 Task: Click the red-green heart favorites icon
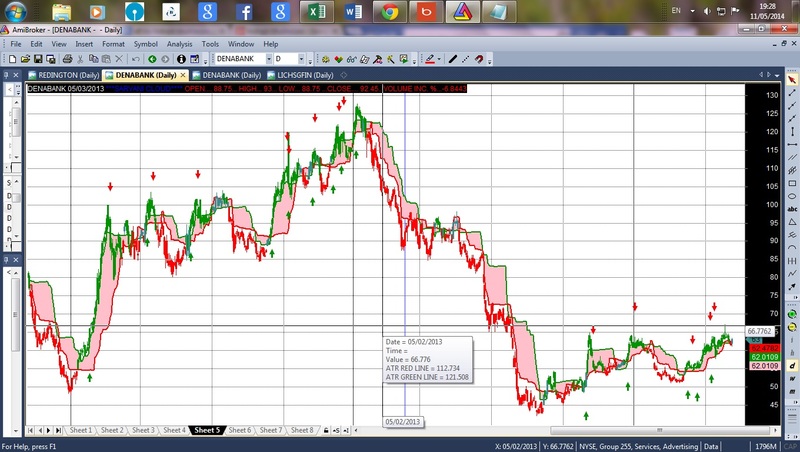tap(338, 59)
